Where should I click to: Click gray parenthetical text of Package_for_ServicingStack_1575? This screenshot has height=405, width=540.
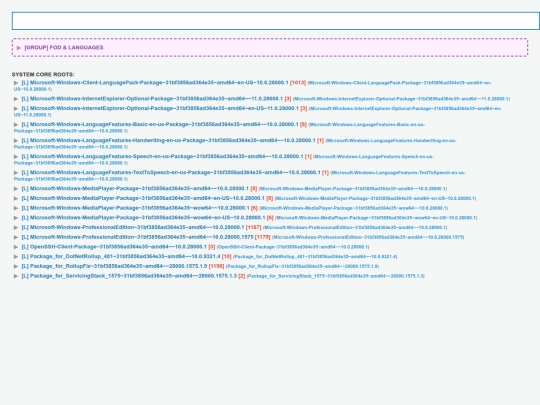[336, 276]
